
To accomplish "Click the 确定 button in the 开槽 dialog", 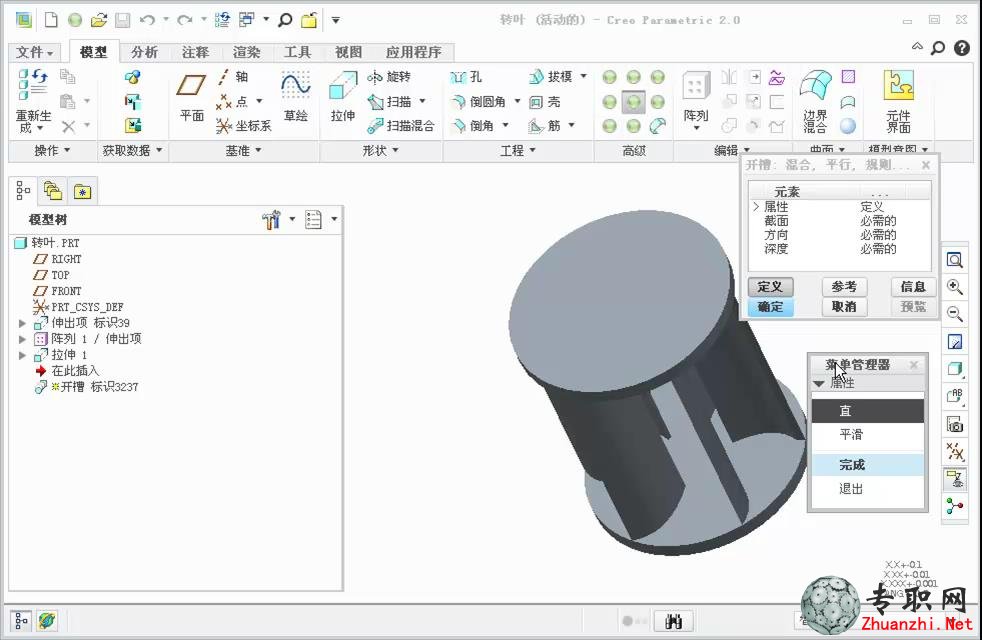I will point(770,307).
